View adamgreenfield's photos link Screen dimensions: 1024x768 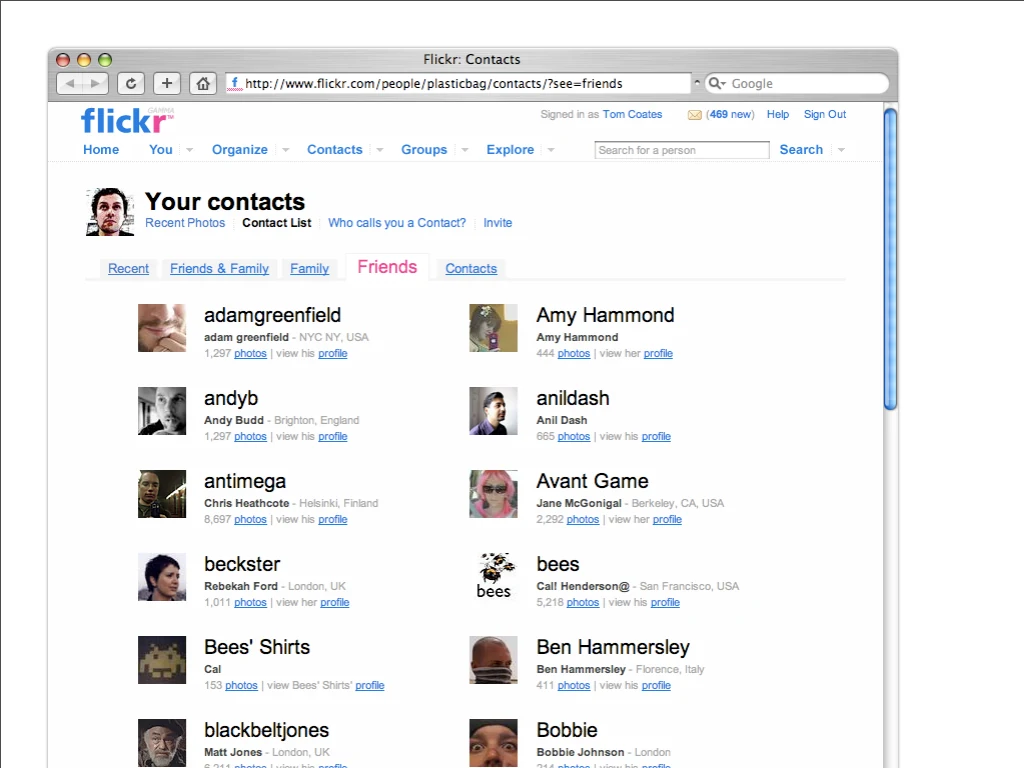point(251,353)
